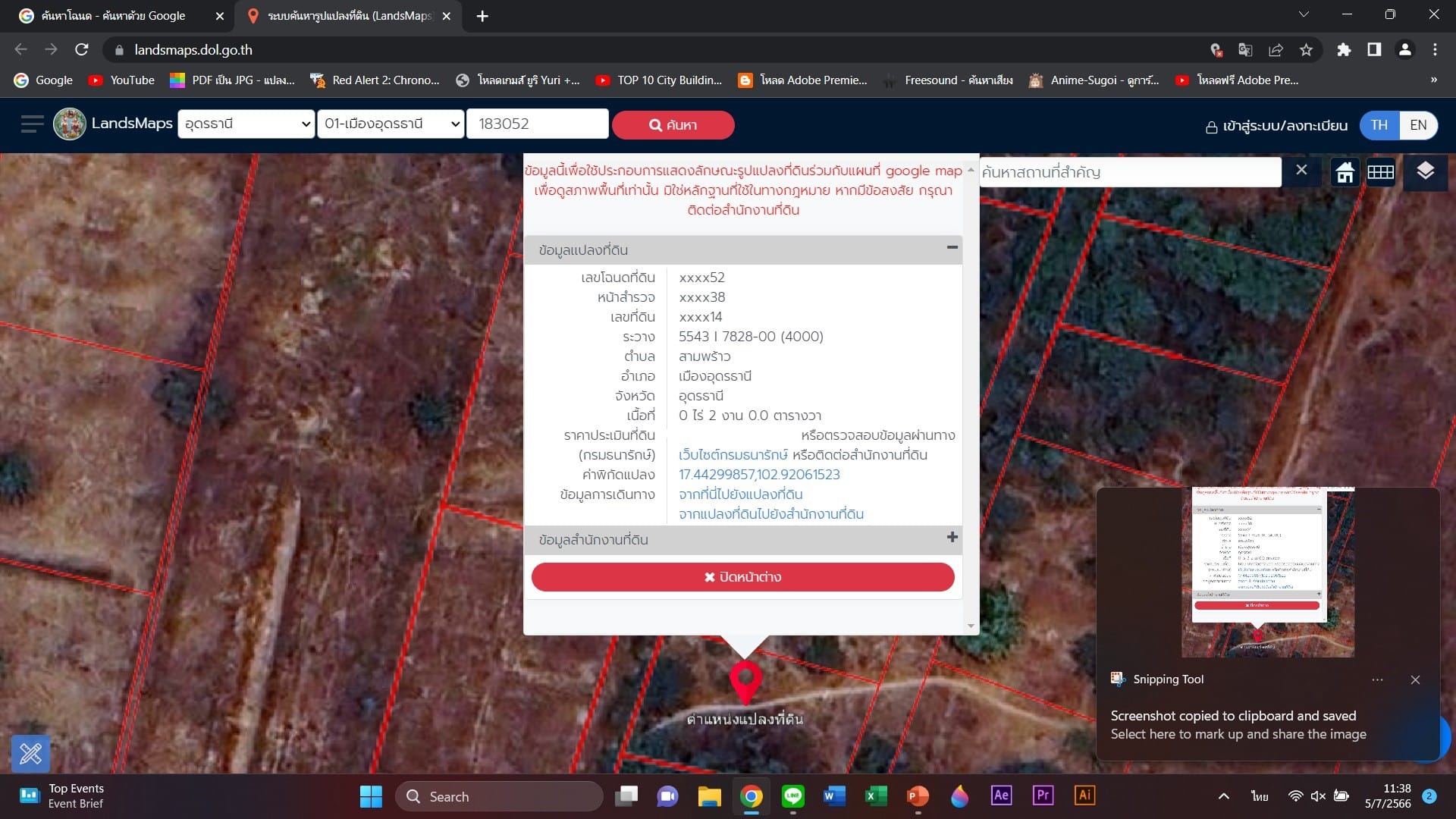Switch language to TH
1456x819 pixels.
[x=1379, y=125]
